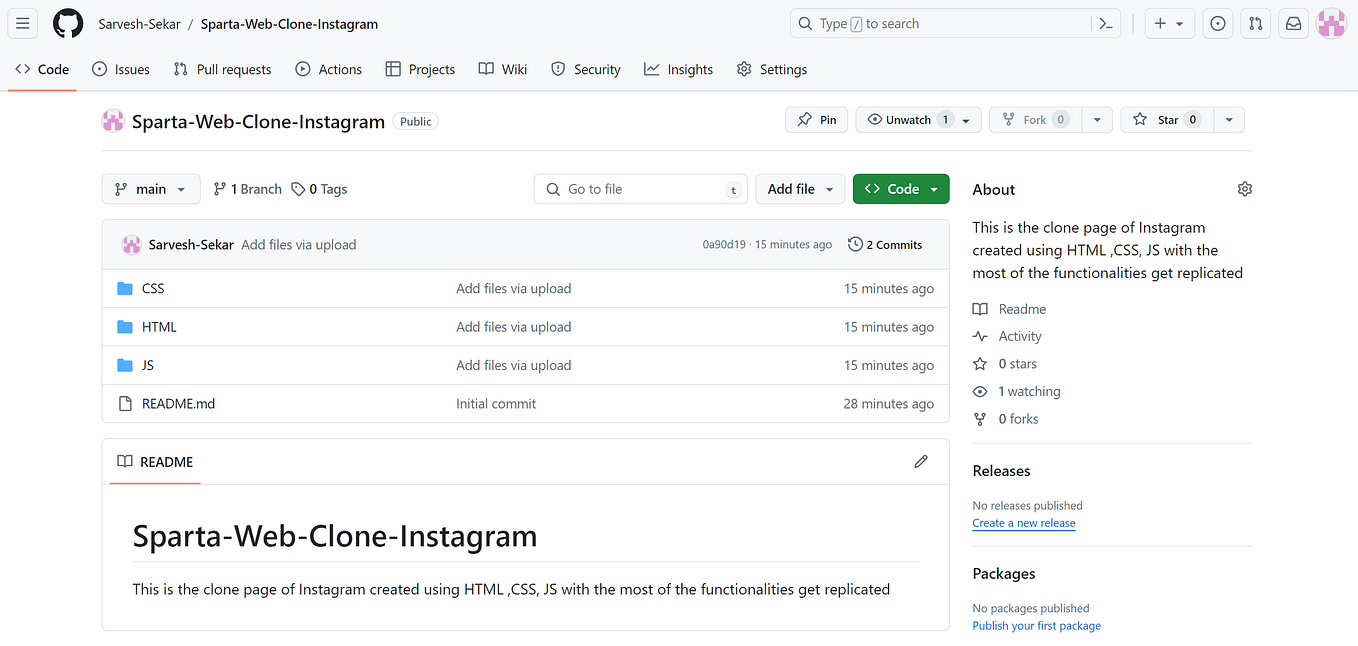Screen dimensions: 1358x646
Task: Pin the repository
Action: point(817,120)
